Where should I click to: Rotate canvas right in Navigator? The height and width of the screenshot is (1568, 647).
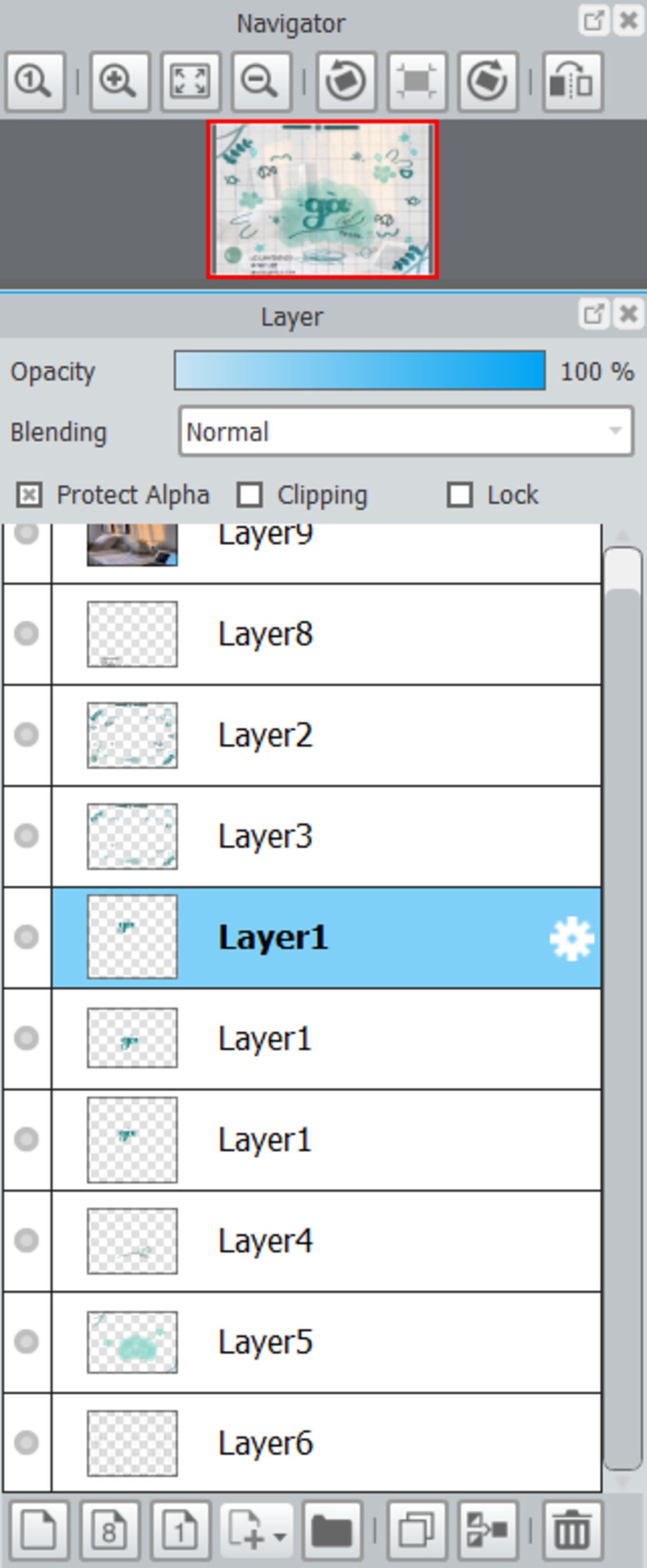(487, 82)
